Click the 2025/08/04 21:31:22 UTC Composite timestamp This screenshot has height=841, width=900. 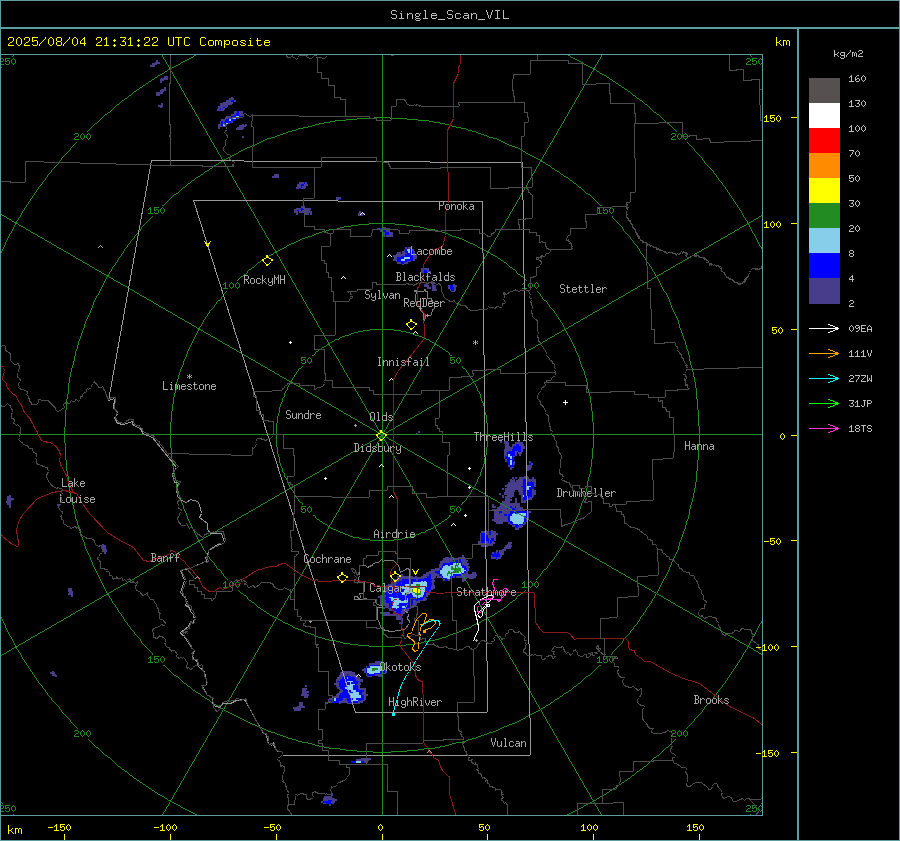[x=138, y=42]
